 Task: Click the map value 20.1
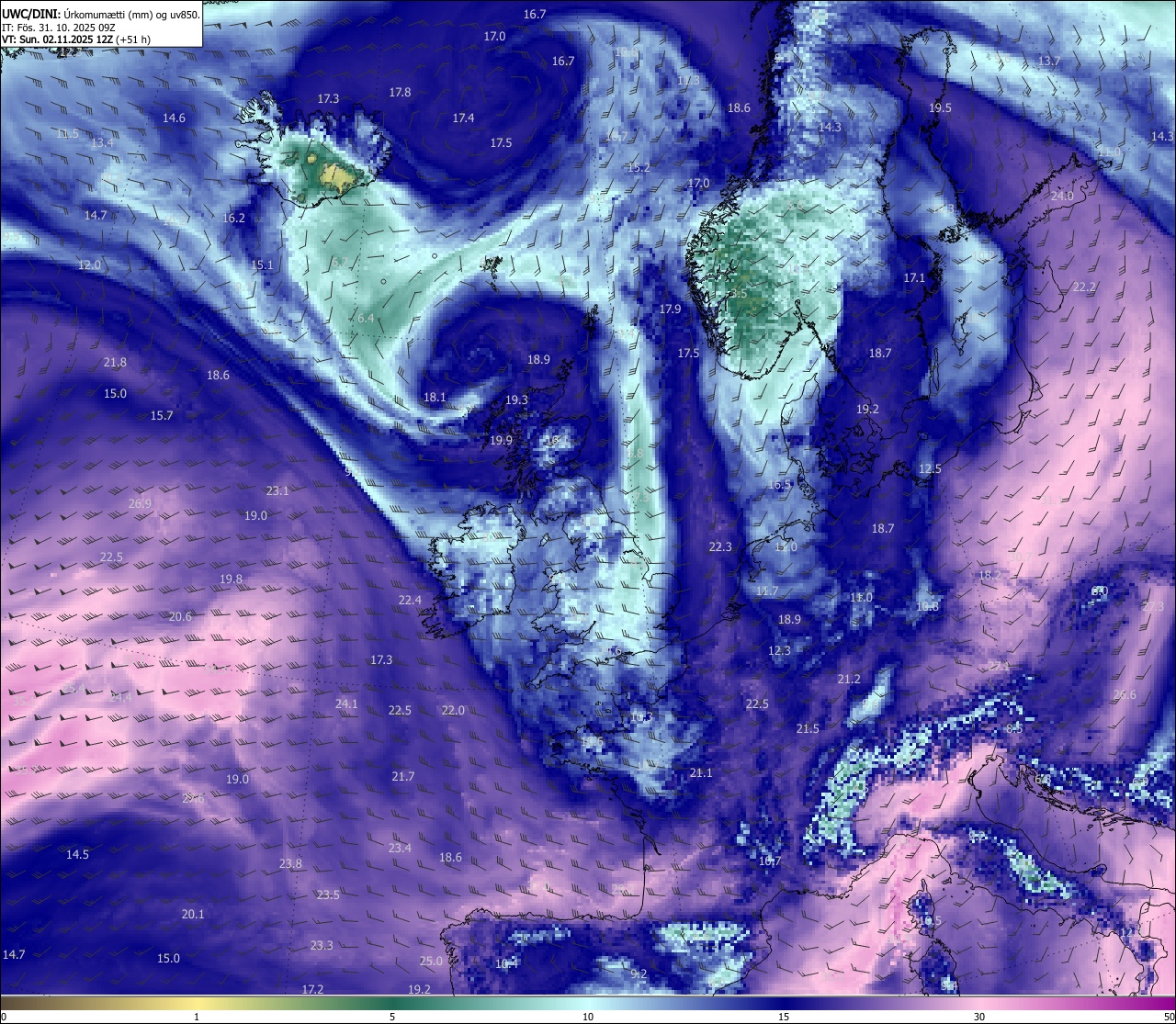pos(193,914)
